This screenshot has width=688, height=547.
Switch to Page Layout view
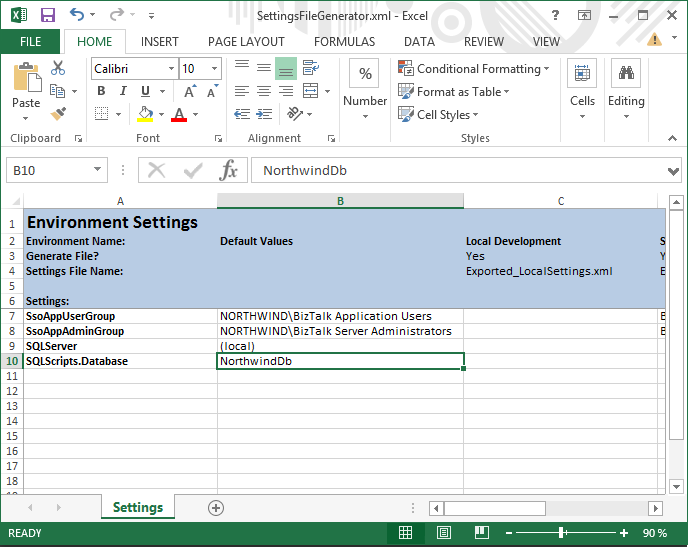pyautogui.click(x=444, y=533)
